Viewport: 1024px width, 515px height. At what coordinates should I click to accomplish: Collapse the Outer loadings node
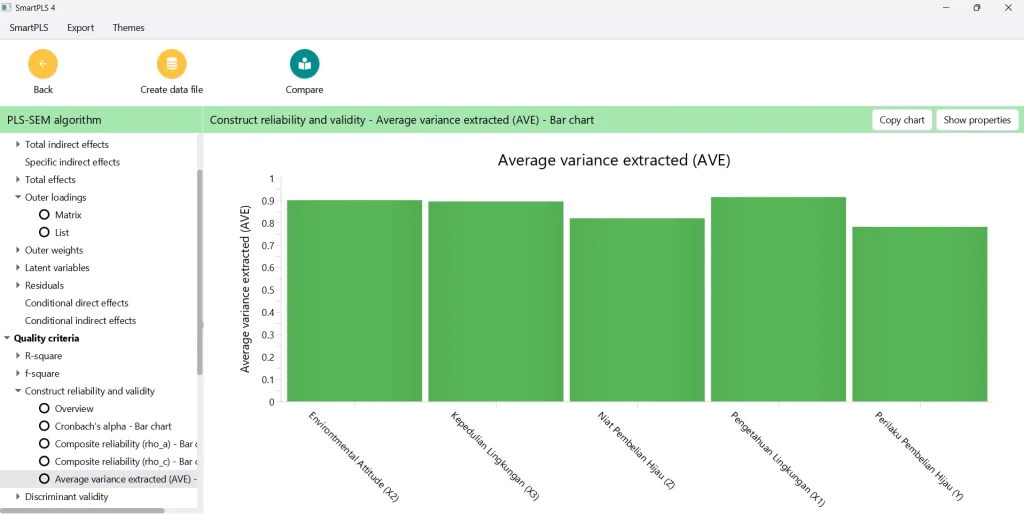point(18,197)
